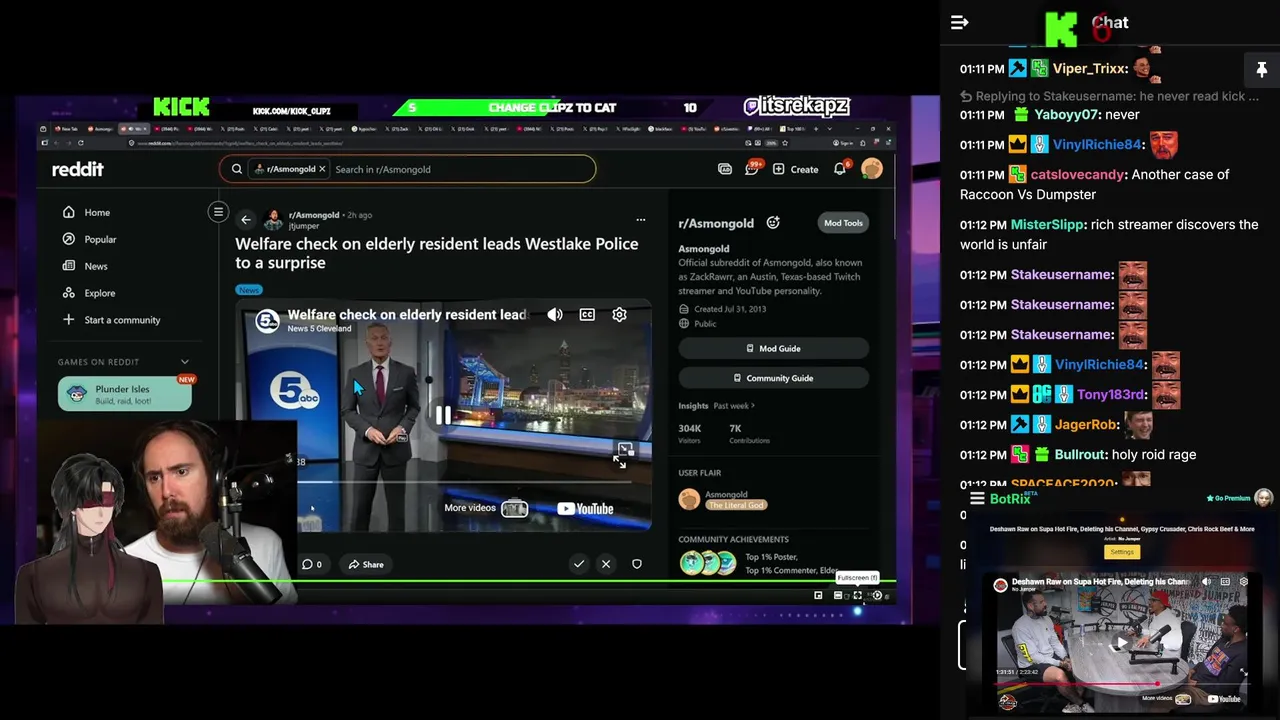Remove post with X mod button
The image size is (1280, 720).
click(x=606, y=564)
